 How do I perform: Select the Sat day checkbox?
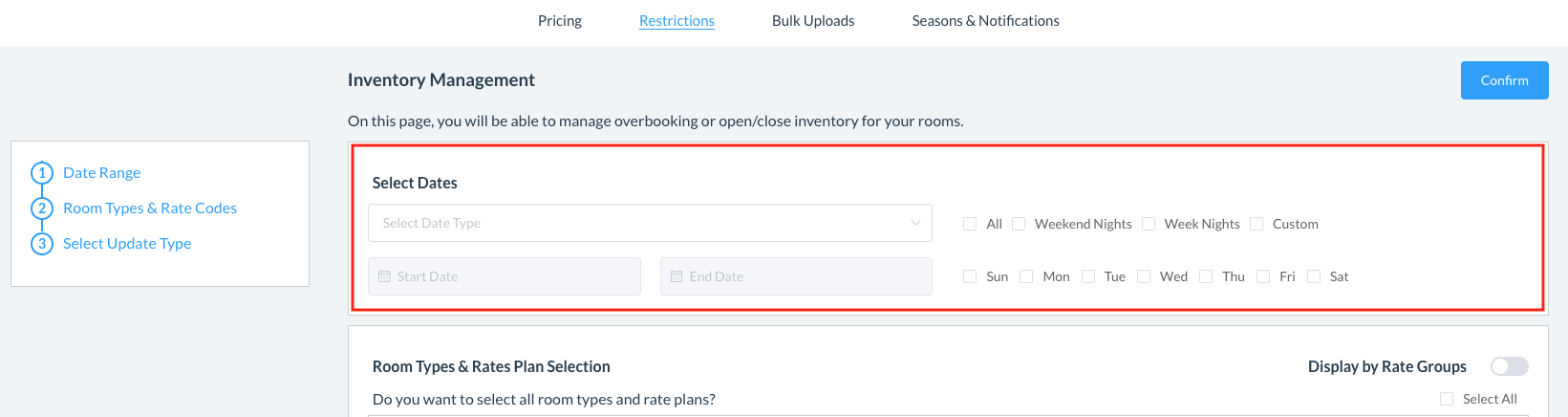1315,276
